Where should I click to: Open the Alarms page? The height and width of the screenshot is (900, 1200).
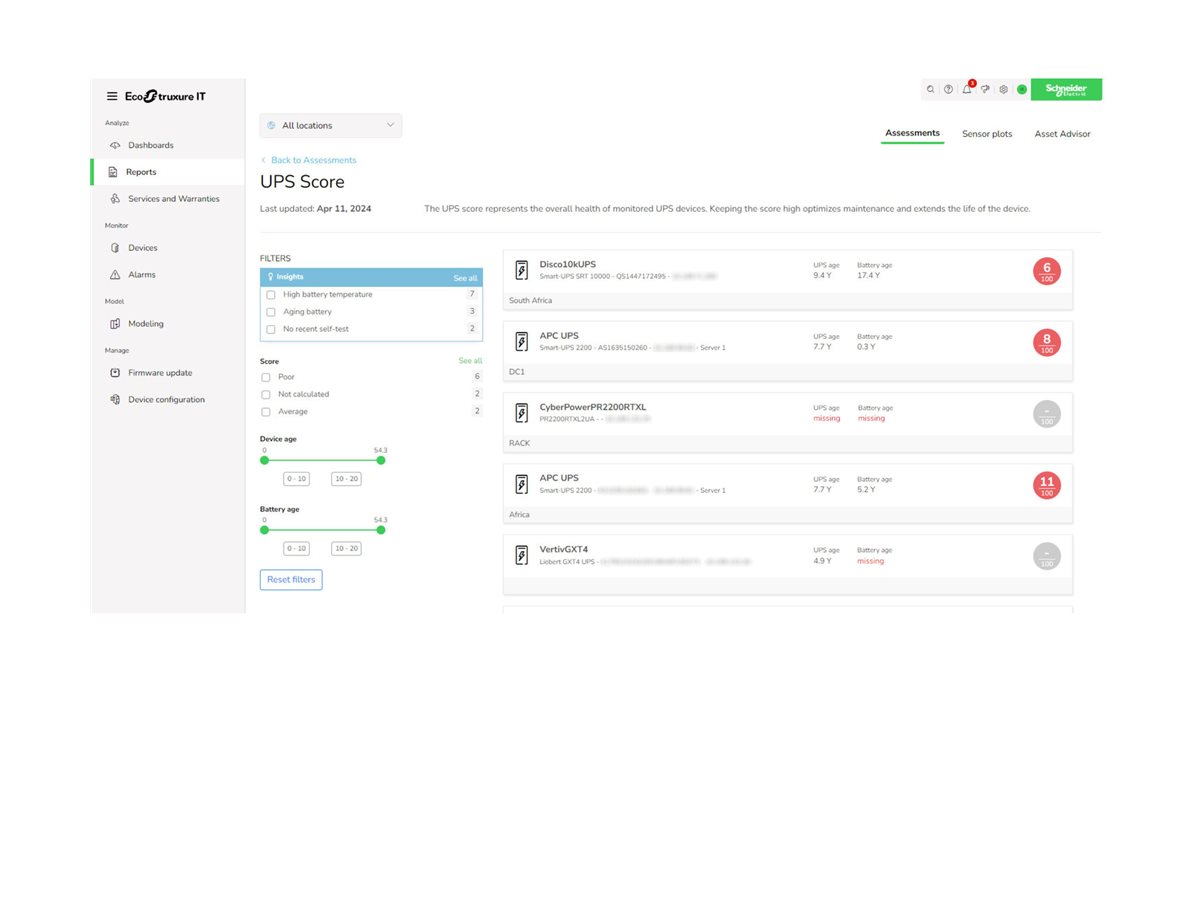click(x=142, y=274)
